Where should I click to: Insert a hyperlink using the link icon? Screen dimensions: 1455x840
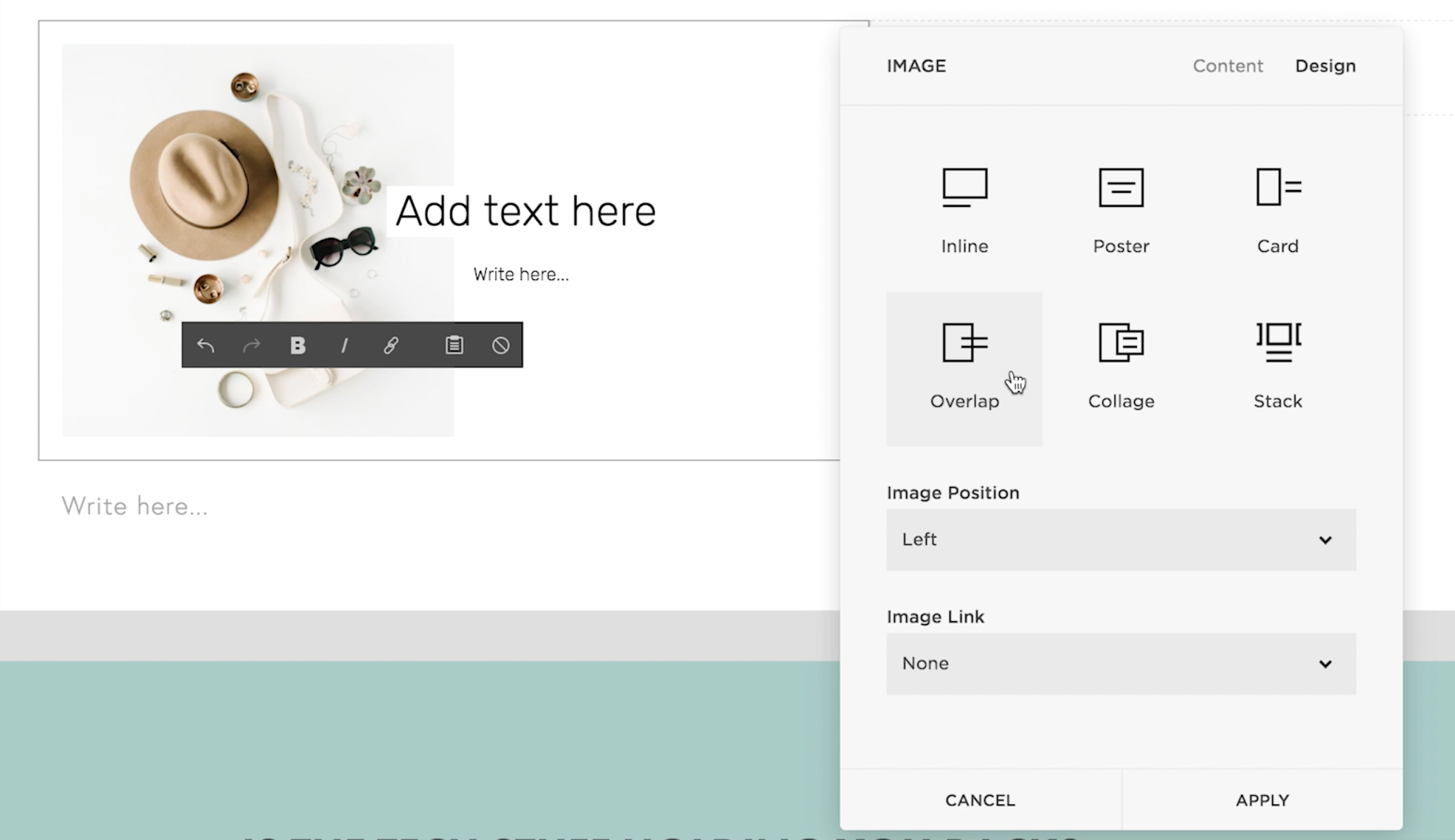[x=390, y=345]
